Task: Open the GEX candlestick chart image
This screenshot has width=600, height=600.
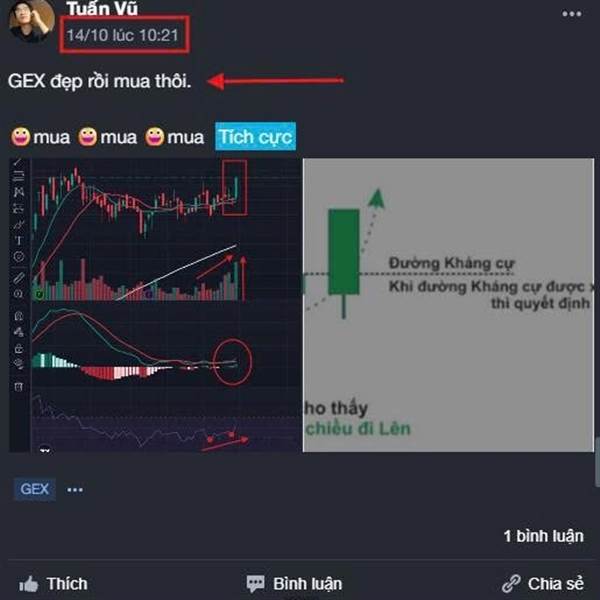Action: point(155,305)
